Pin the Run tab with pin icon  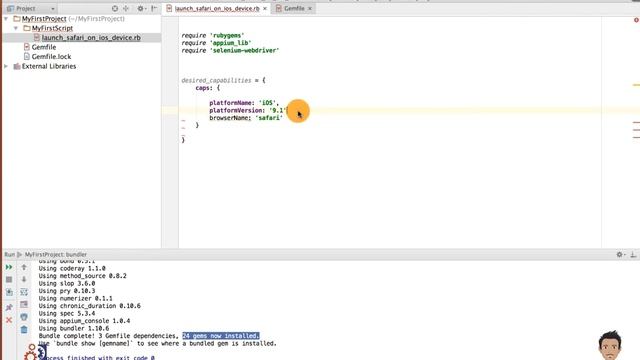tap(9, 307)
